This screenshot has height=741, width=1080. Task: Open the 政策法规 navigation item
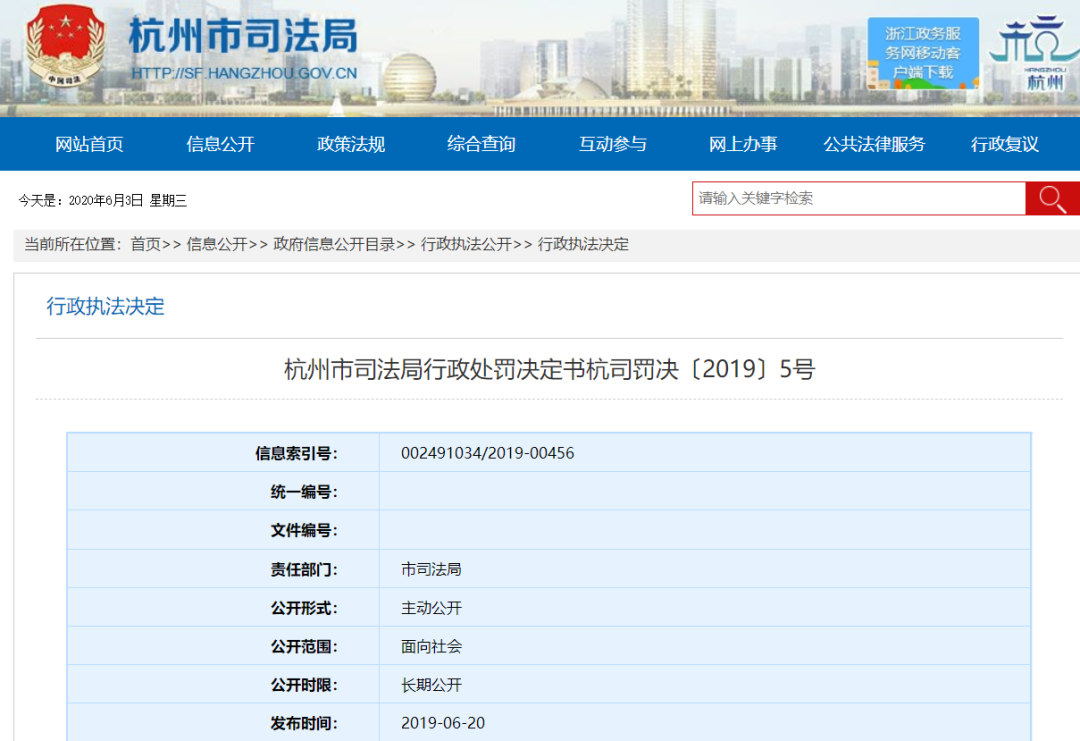tap(351, 144)
